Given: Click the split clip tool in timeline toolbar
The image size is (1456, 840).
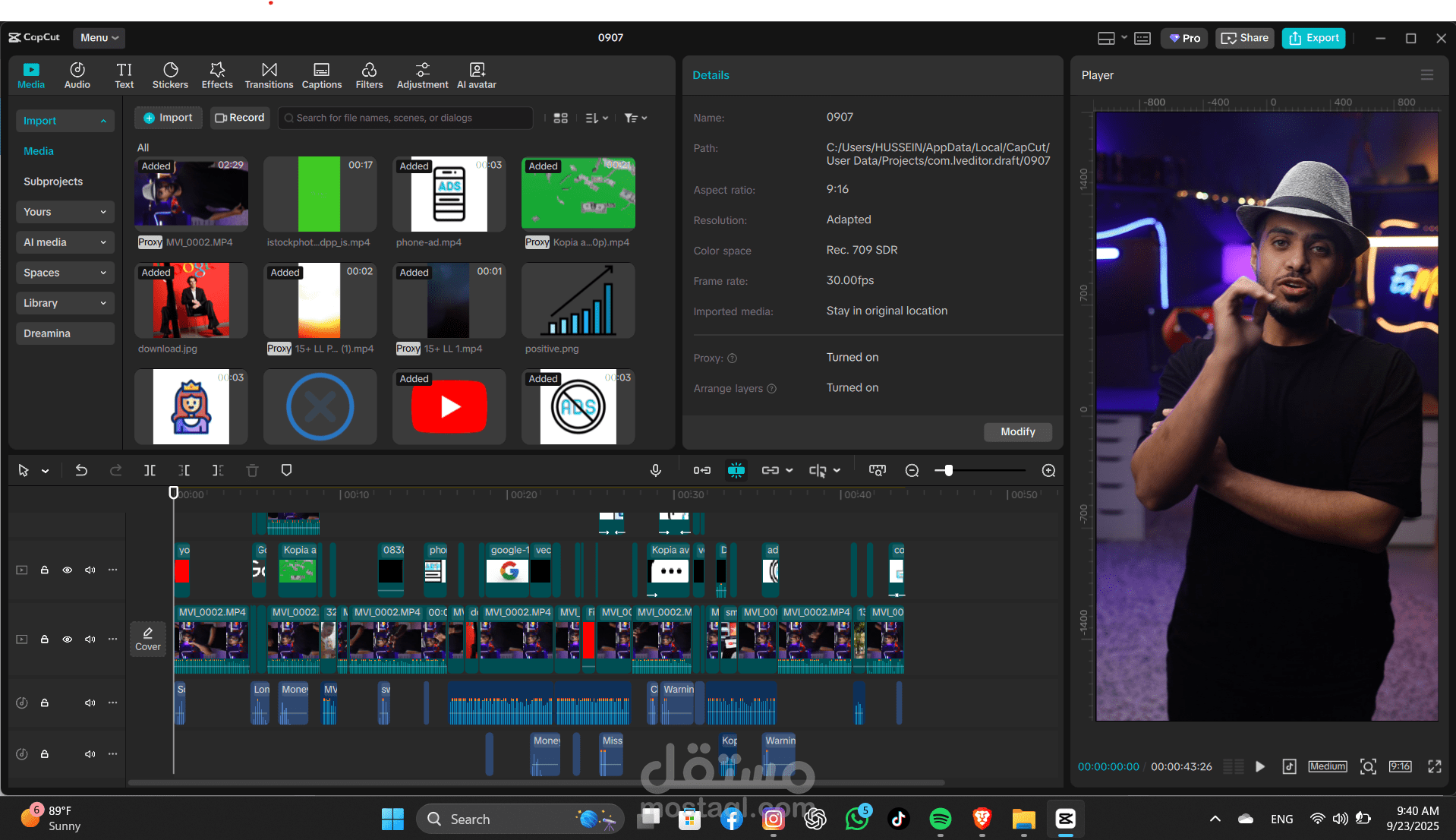Looking at the screenshot, I should [x=150, y=471].
